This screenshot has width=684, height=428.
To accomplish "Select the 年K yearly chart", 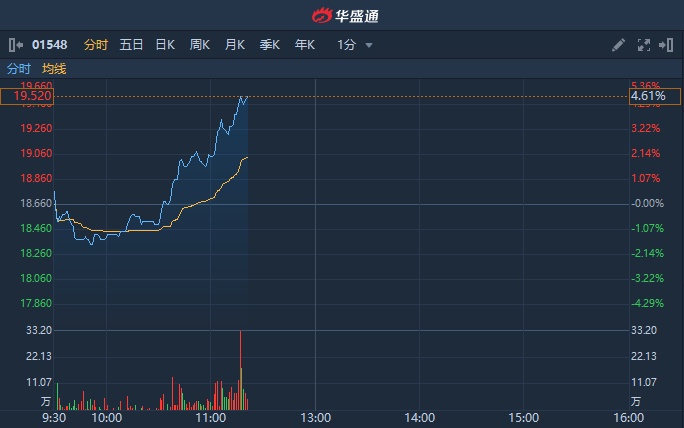I will (305, 45).
